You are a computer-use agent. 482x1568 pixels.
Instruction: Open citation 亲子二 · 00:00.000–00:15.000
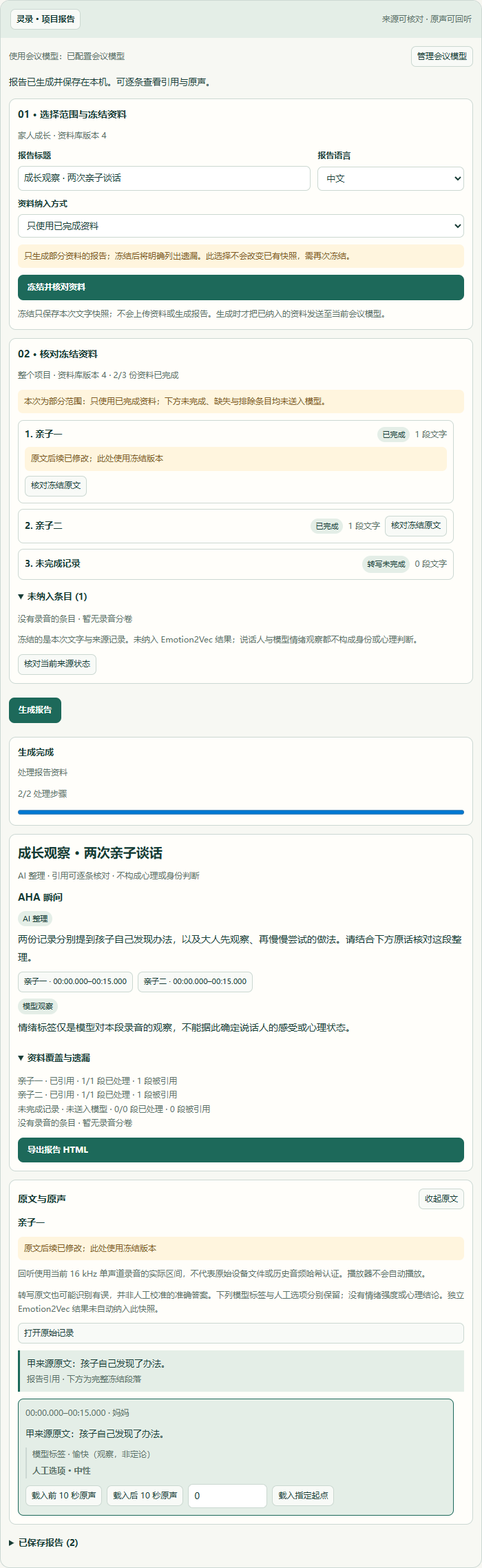195,981
